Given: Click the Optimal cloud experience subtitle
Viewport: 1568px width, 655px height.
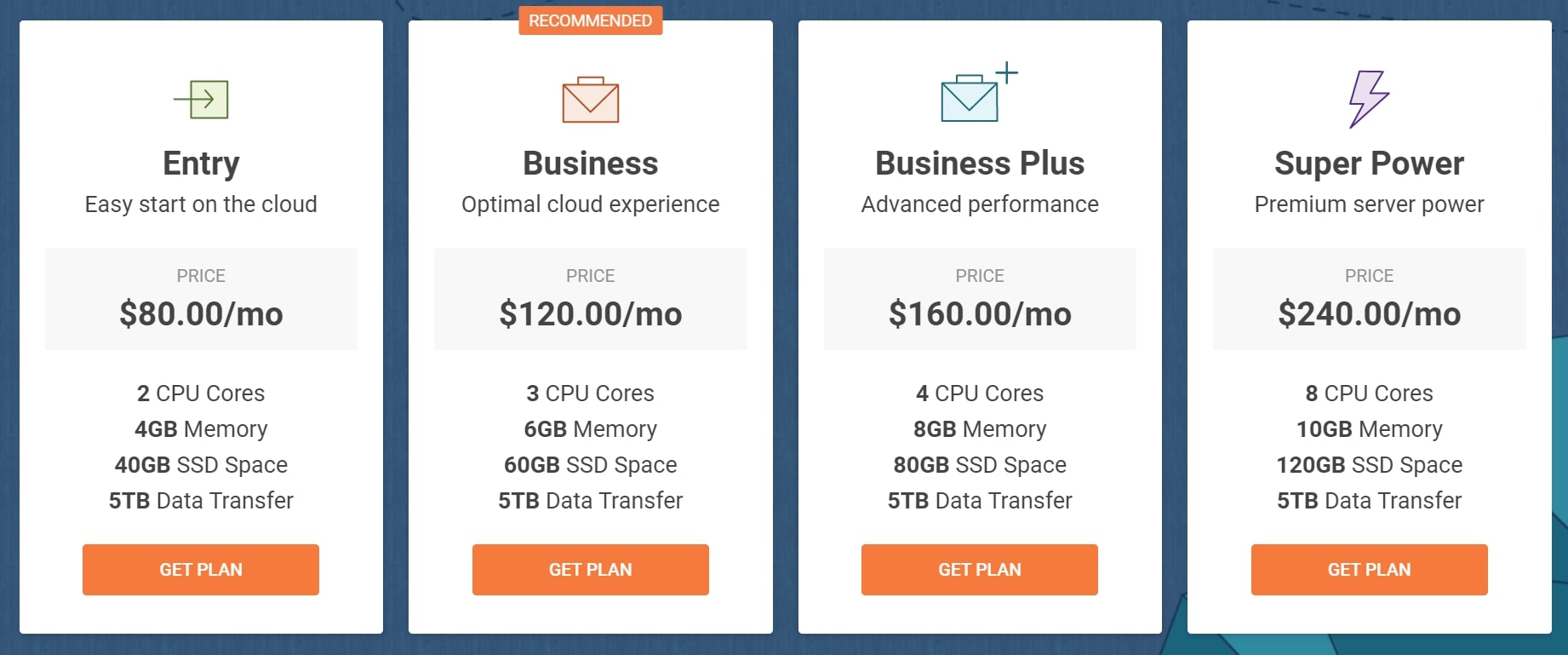Looking at the screenshot, I should pyautogui.click(x=591, y=204).
